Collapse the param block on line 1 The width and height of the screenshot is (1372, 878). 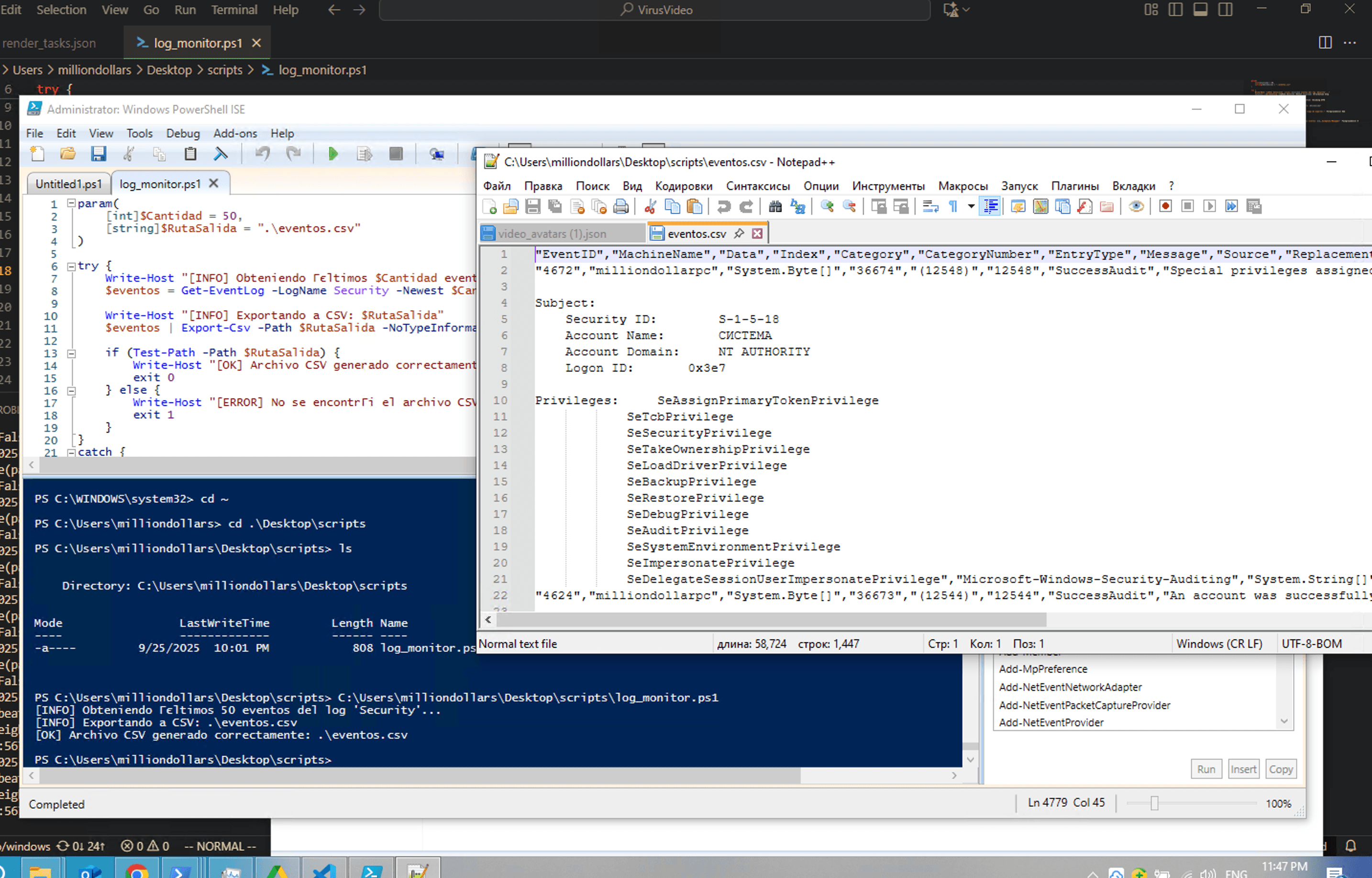71,203
